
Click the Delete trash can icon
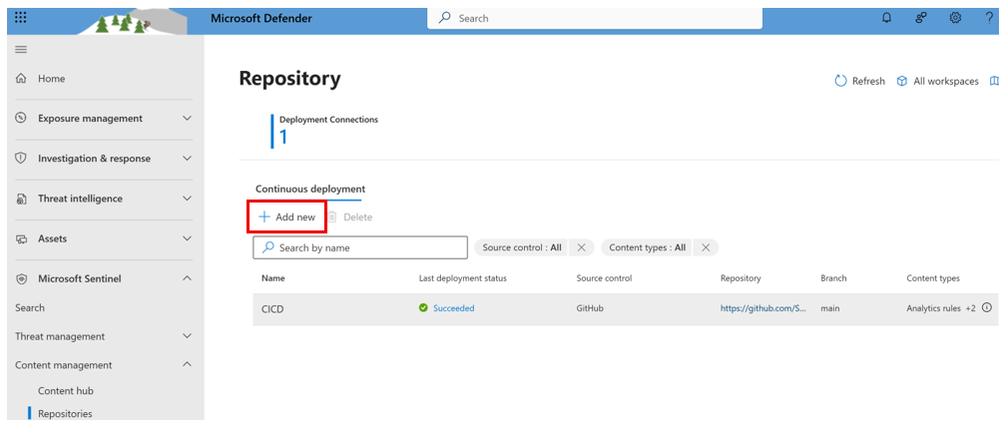(332, 217)
